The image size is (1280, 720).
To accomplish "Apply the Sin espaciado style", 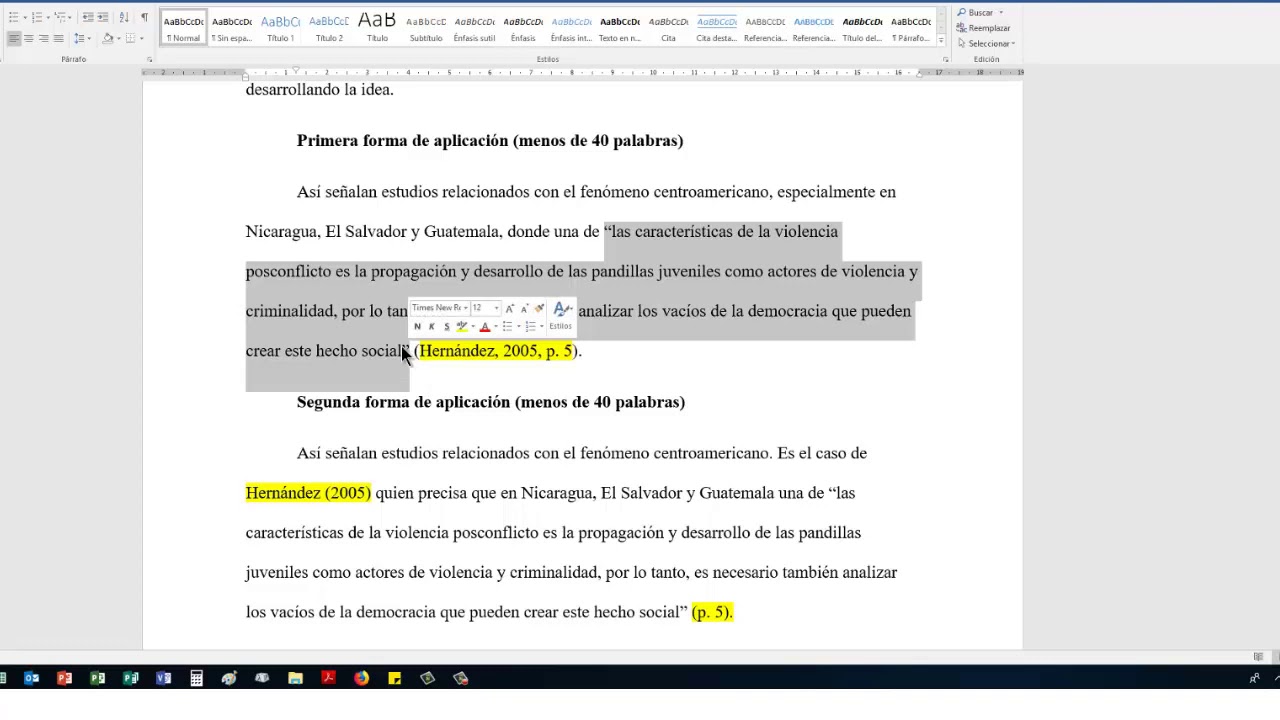I will tap(232, 29).
